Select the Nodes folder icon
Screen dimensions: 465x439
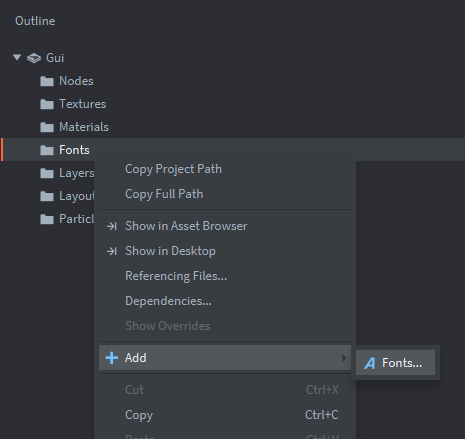pyautogui.click(x=47, y=81)
